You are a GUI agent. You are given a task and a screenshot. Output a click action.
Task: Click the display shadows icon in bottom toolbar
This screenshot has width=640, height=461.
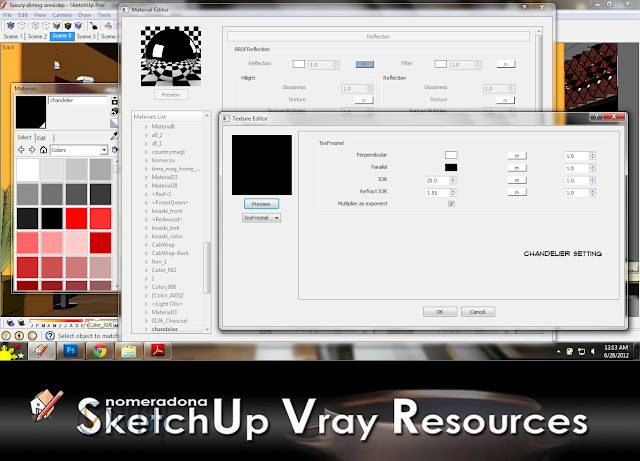point(21,323)
